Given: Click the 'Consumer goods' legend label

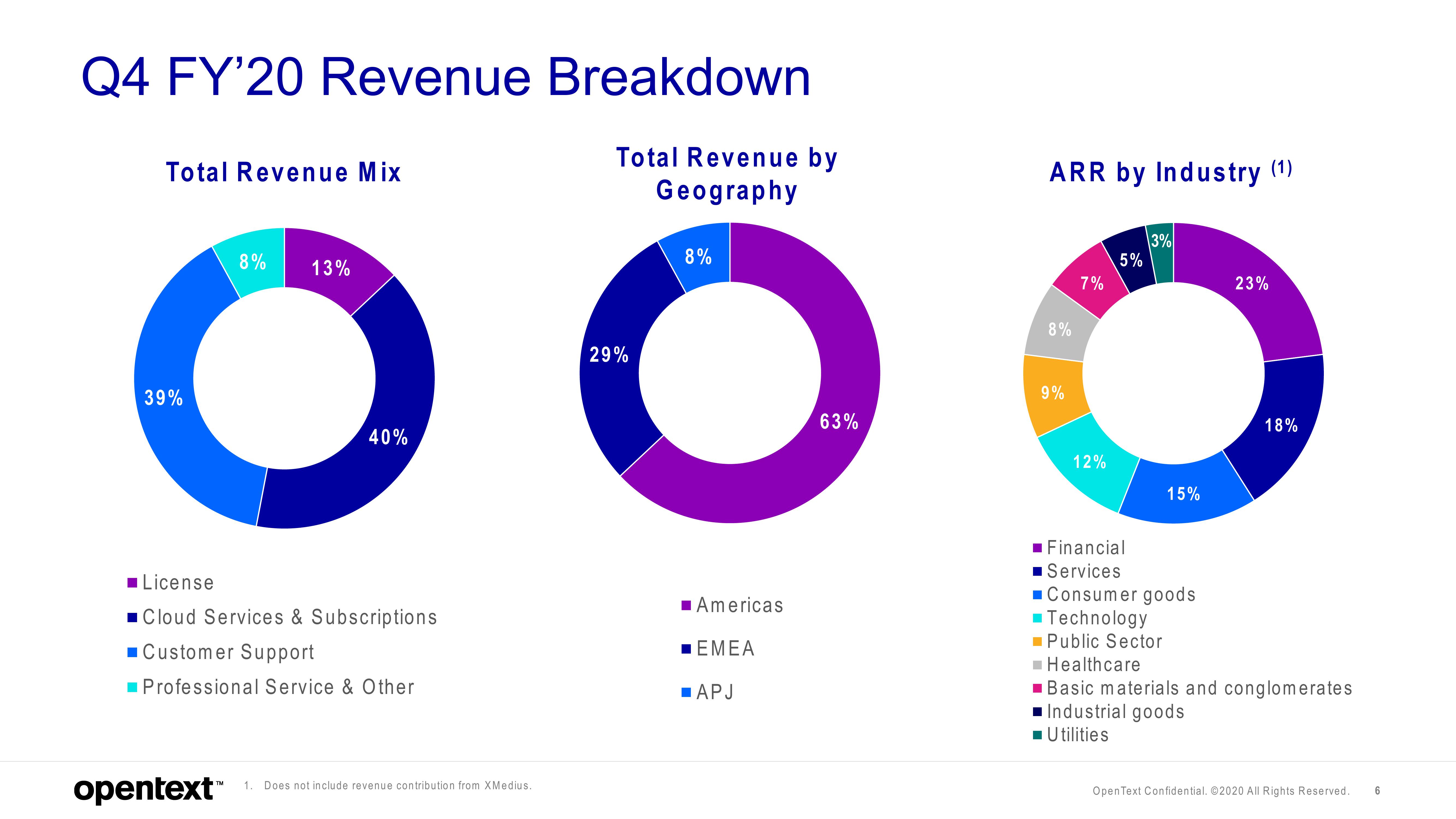Looking at the screenshot, I should [1121, 595].
